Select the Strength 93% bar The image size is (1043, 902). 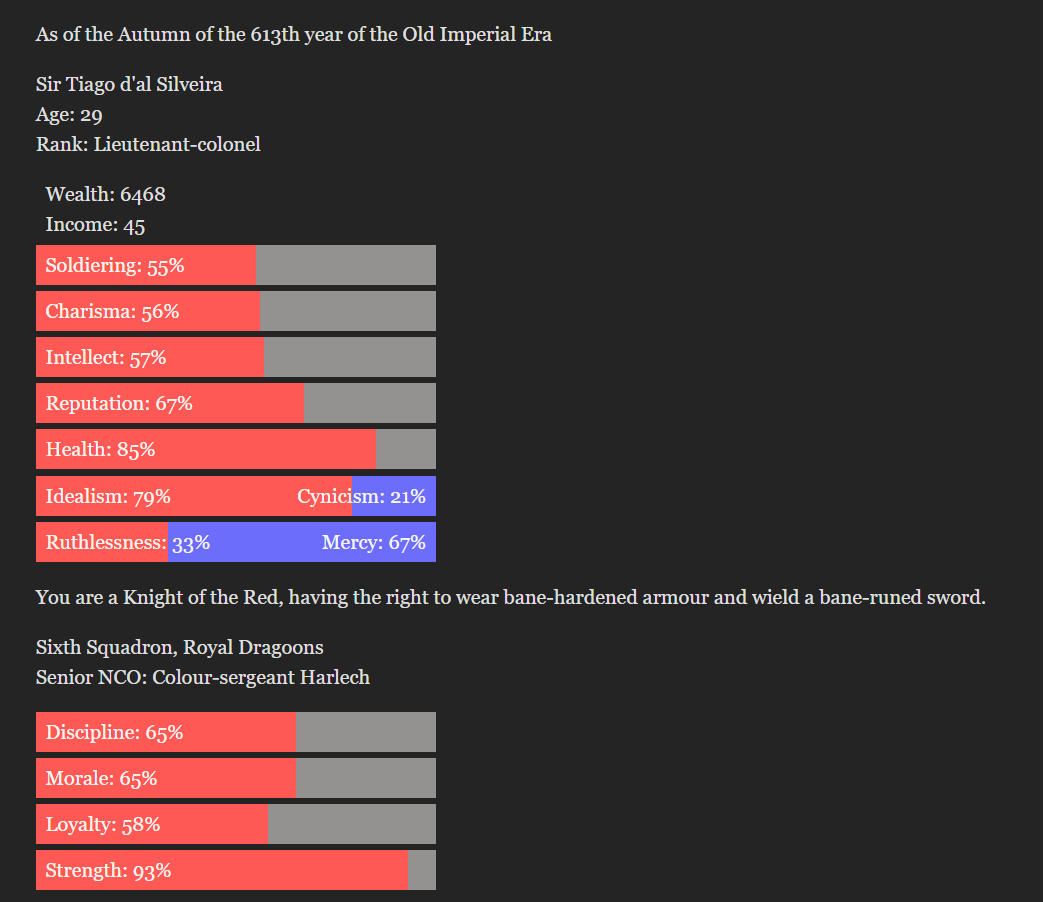coord(235,871)
